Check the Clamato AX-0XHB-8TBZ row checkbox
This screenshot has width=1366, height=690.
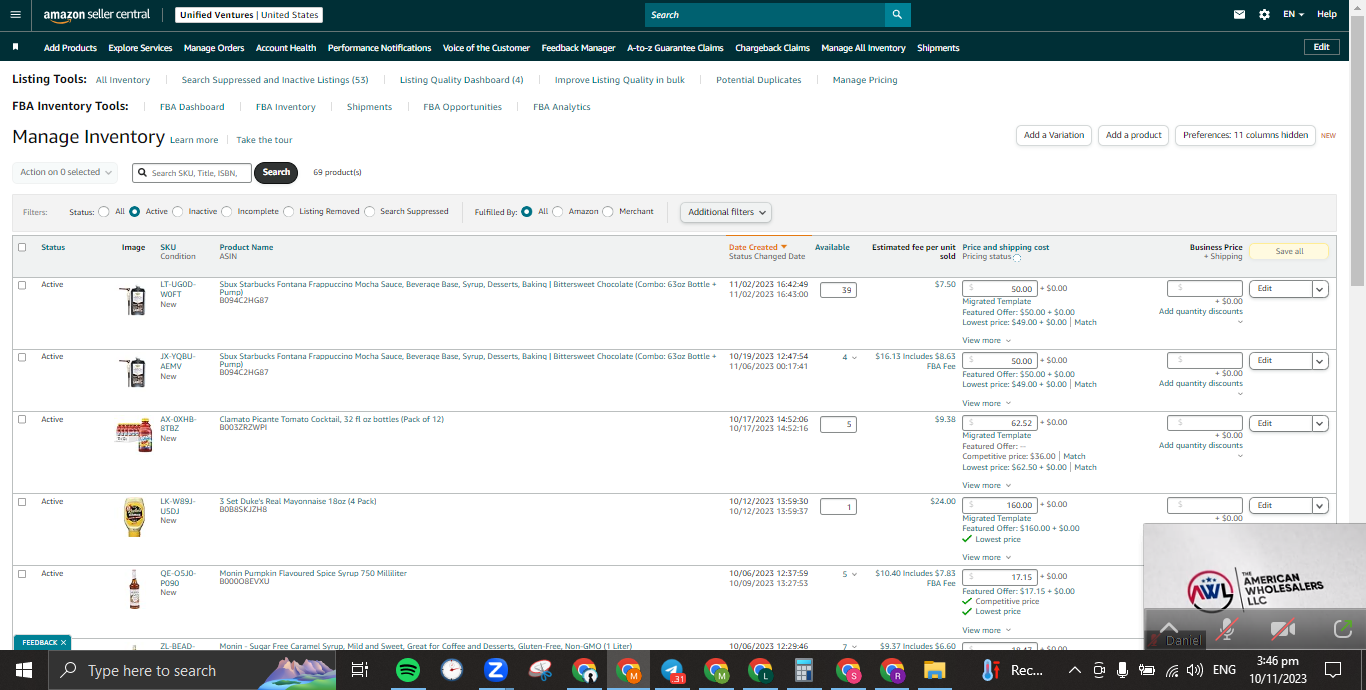click(x=22, y=419)
